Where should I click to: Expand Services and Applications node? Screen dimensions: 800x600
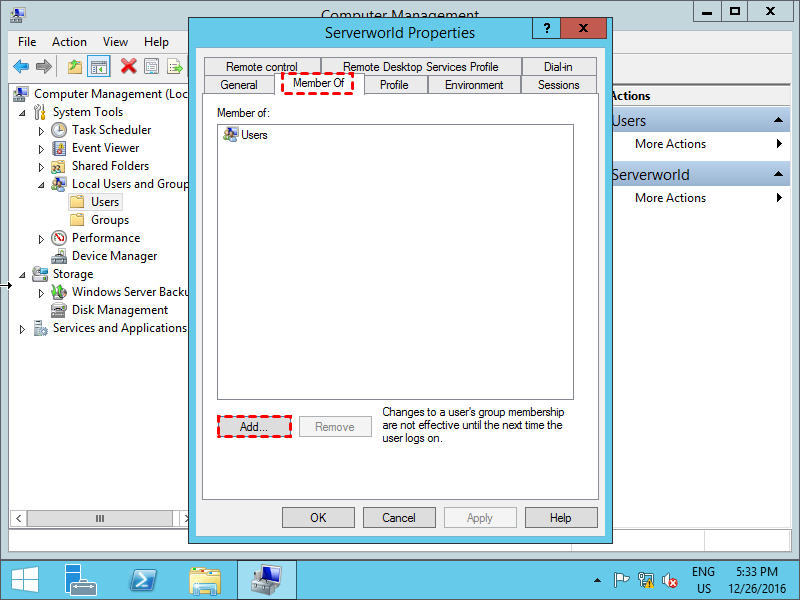pos(22,329)
